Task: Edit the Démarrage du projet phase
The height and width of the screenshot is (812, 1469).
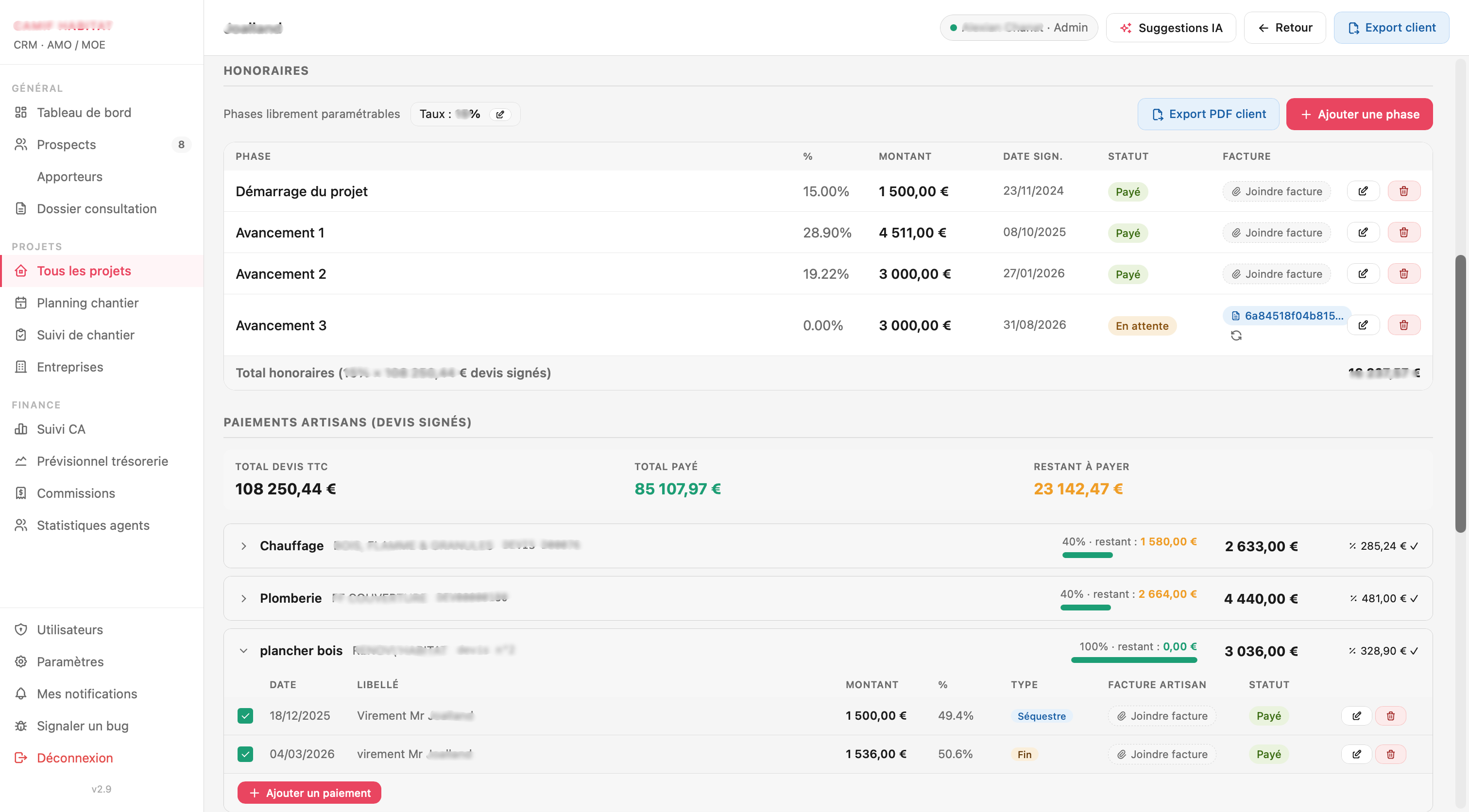Action: click(1363, 191)
